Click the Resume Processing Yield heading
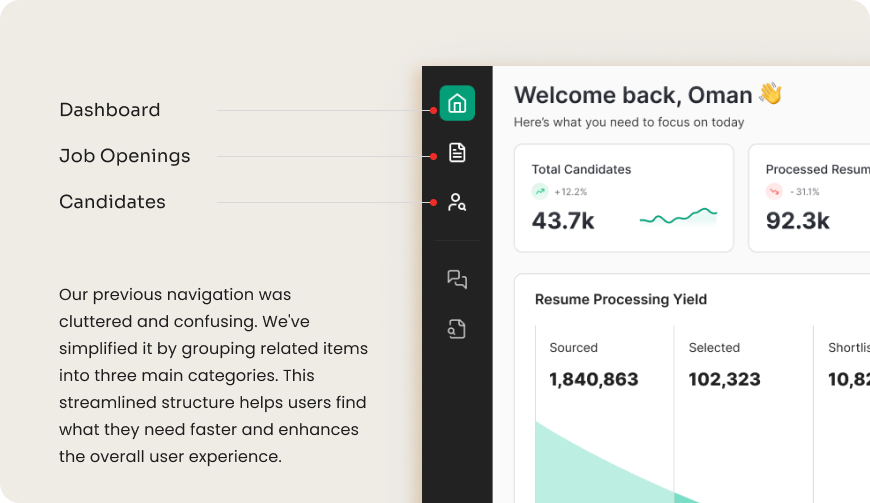870x503 pixels. 621,299
